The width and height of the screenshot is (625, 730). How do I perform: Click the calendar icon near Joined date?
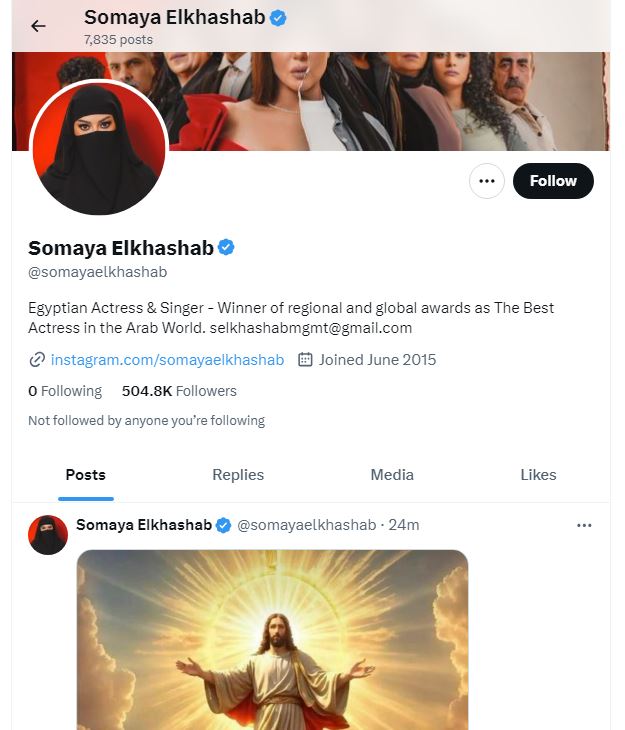click(x=306, y=360)
